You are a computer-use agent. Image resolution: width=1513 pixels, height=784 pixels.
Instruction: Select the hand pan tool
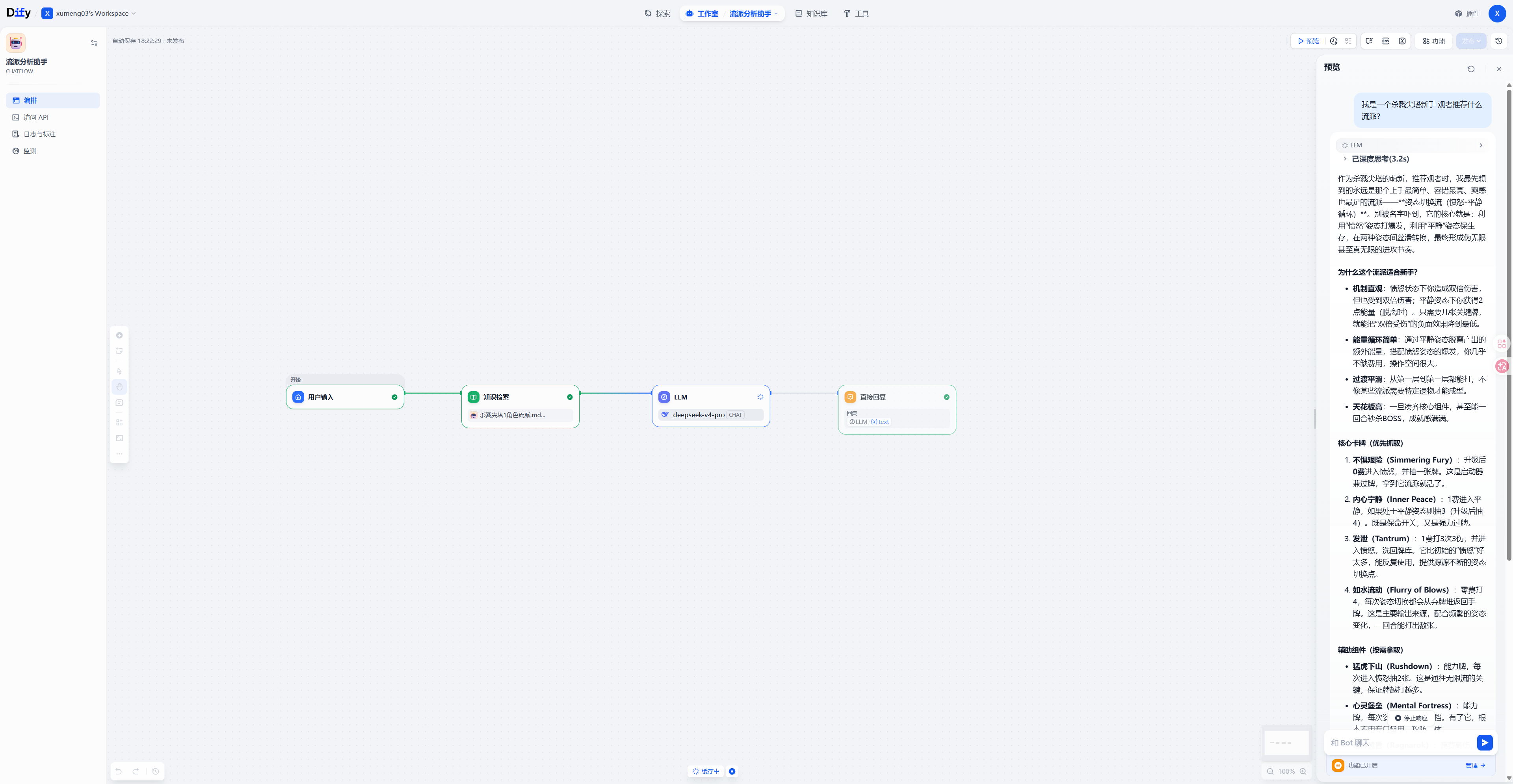tap(119, 387)
